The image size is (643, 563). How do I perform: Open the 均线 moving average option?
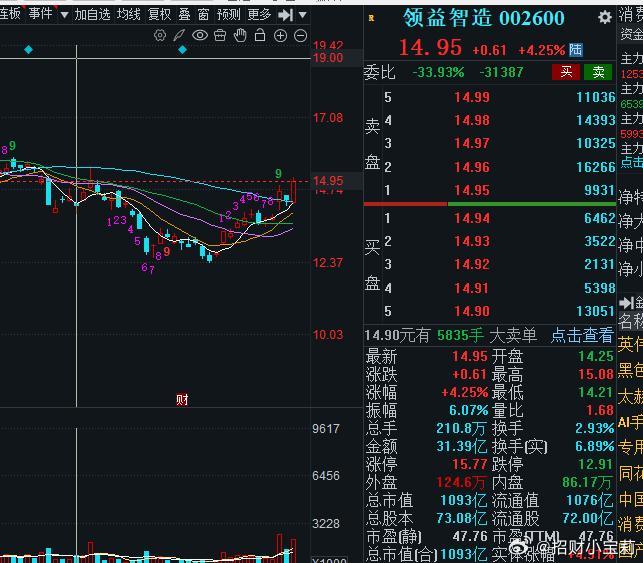coord(128,15)
